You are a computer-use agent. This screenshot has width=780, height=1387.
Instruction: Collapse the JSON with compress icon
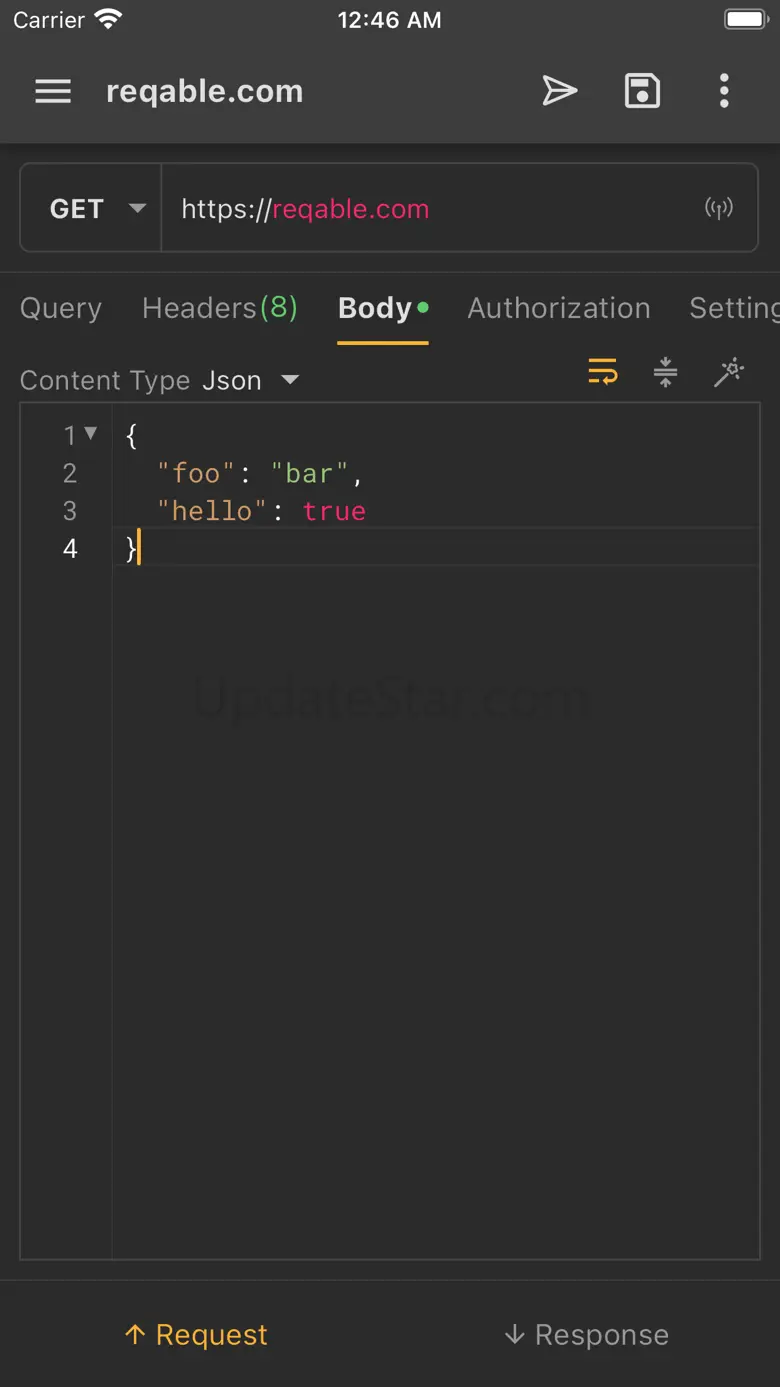coord(665,373)
